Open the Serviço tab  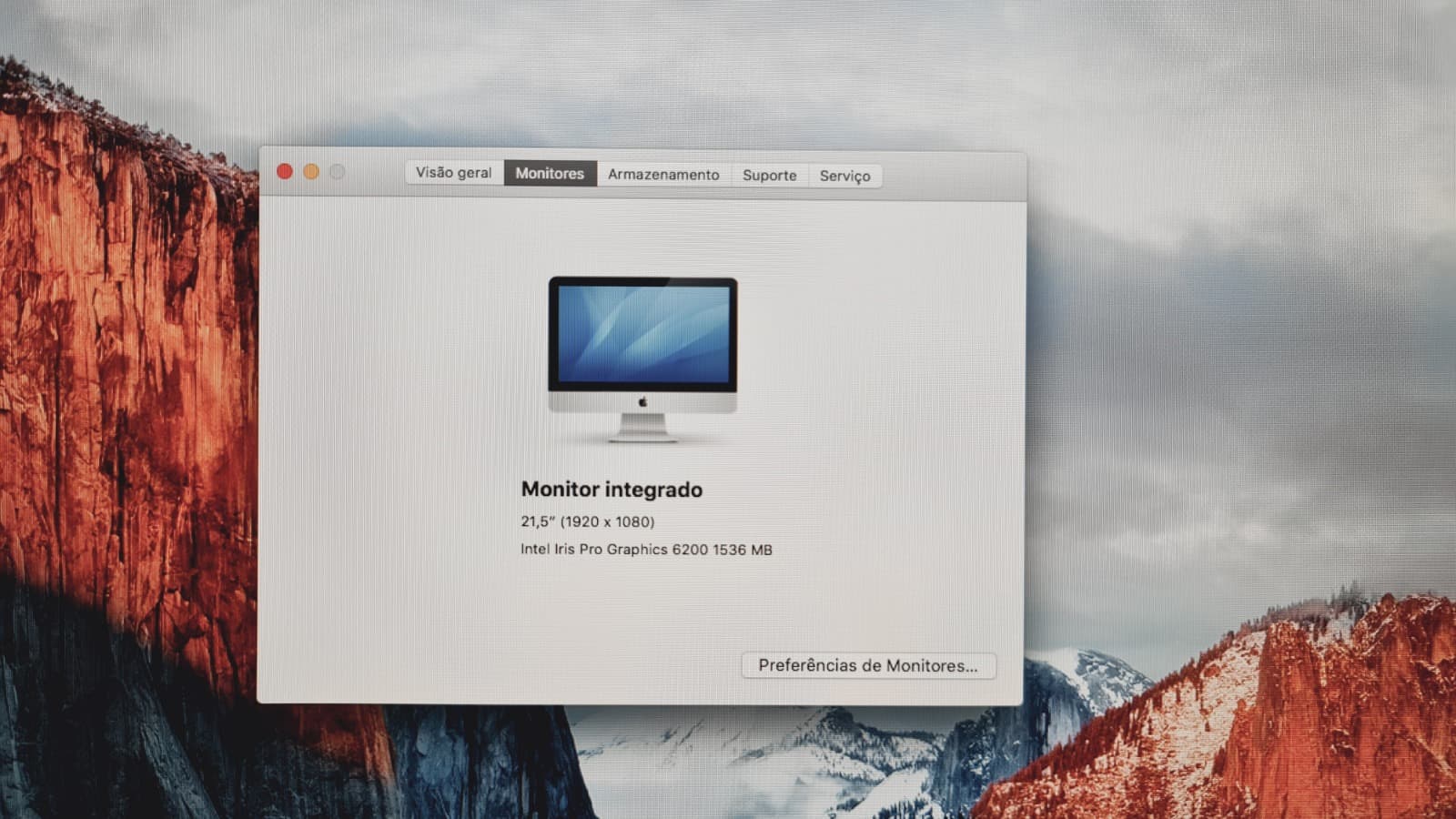[x=844, y=176]
